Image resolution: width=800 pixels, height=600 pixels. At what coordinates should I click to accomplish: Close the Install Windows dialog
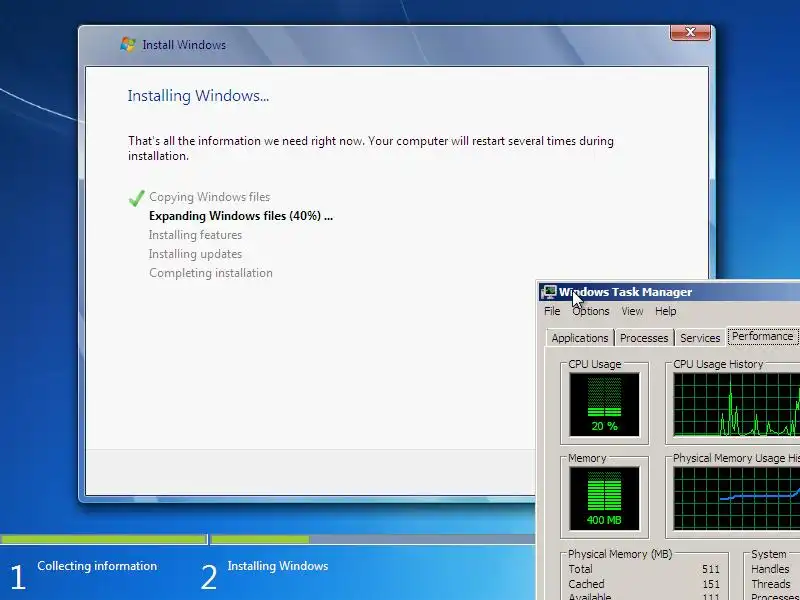[x=690, y=32]
